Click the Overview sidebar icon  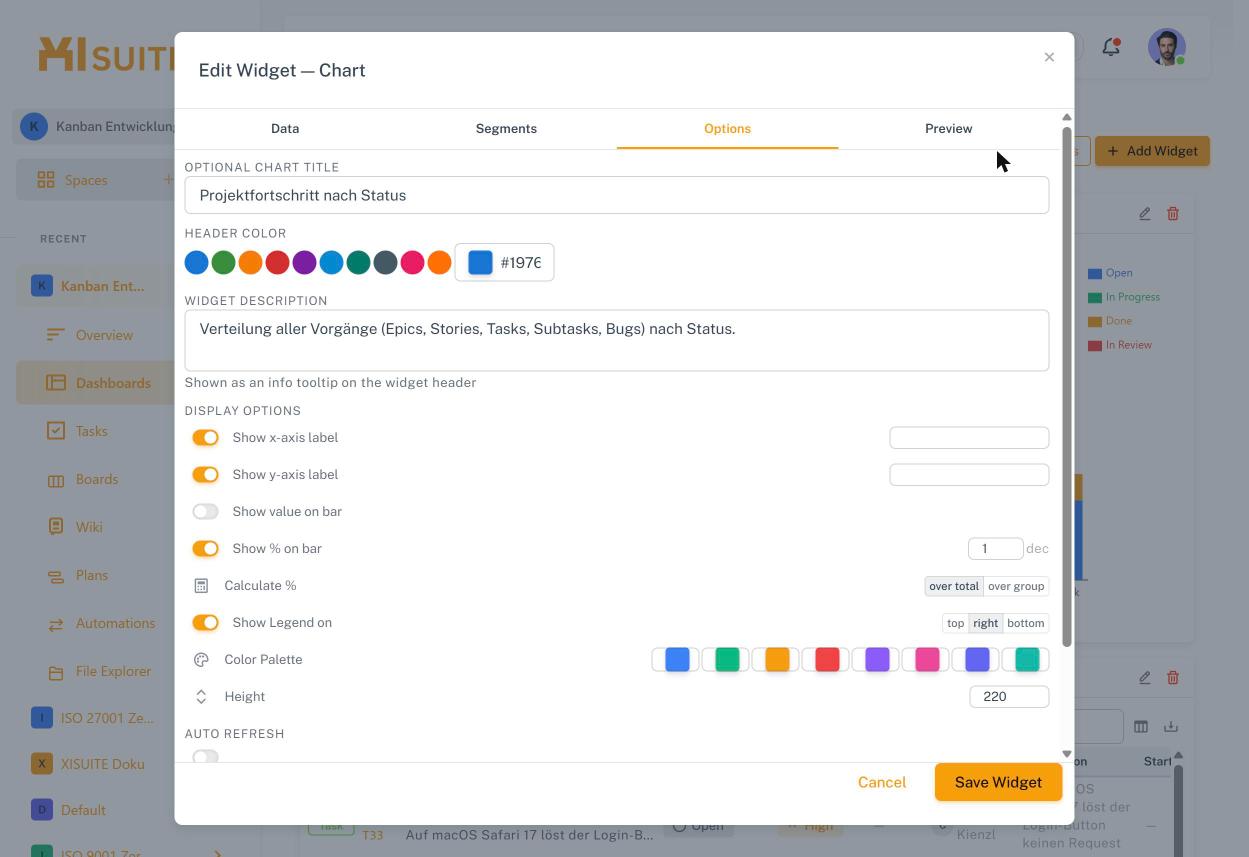click(56, 335)
